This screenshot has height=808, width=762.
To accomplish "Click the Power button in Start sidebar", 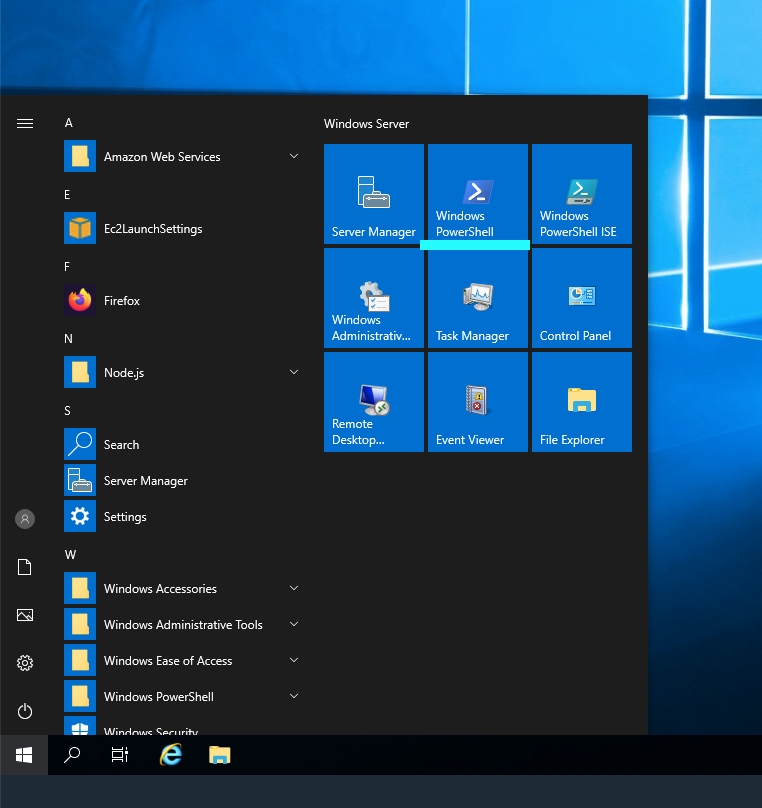I will pos(25,712).
